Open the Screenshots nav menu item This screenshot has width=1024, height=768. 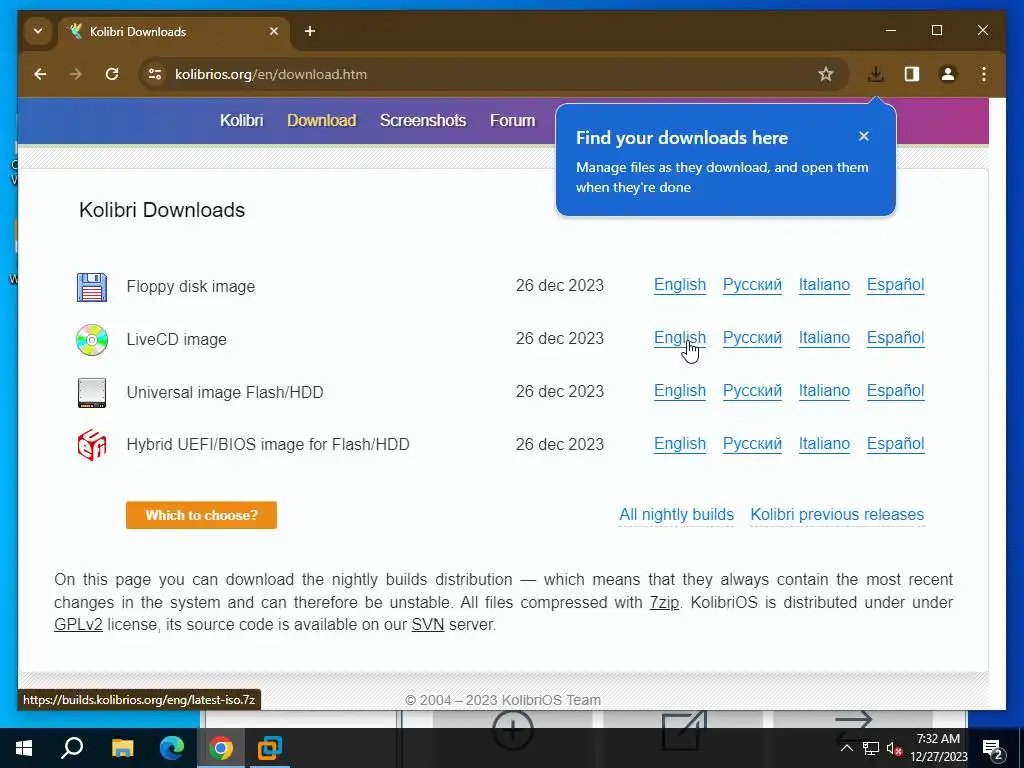pyautogui.click(x=423, y=121)
